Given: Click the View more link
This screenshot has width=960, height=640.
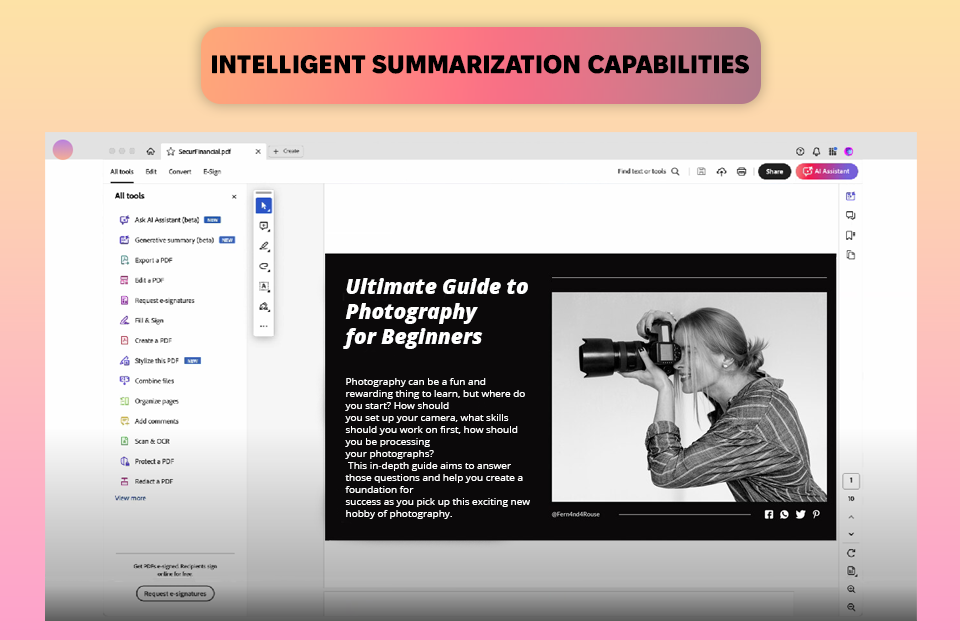Looking at the screenshot, I should 130,498.
